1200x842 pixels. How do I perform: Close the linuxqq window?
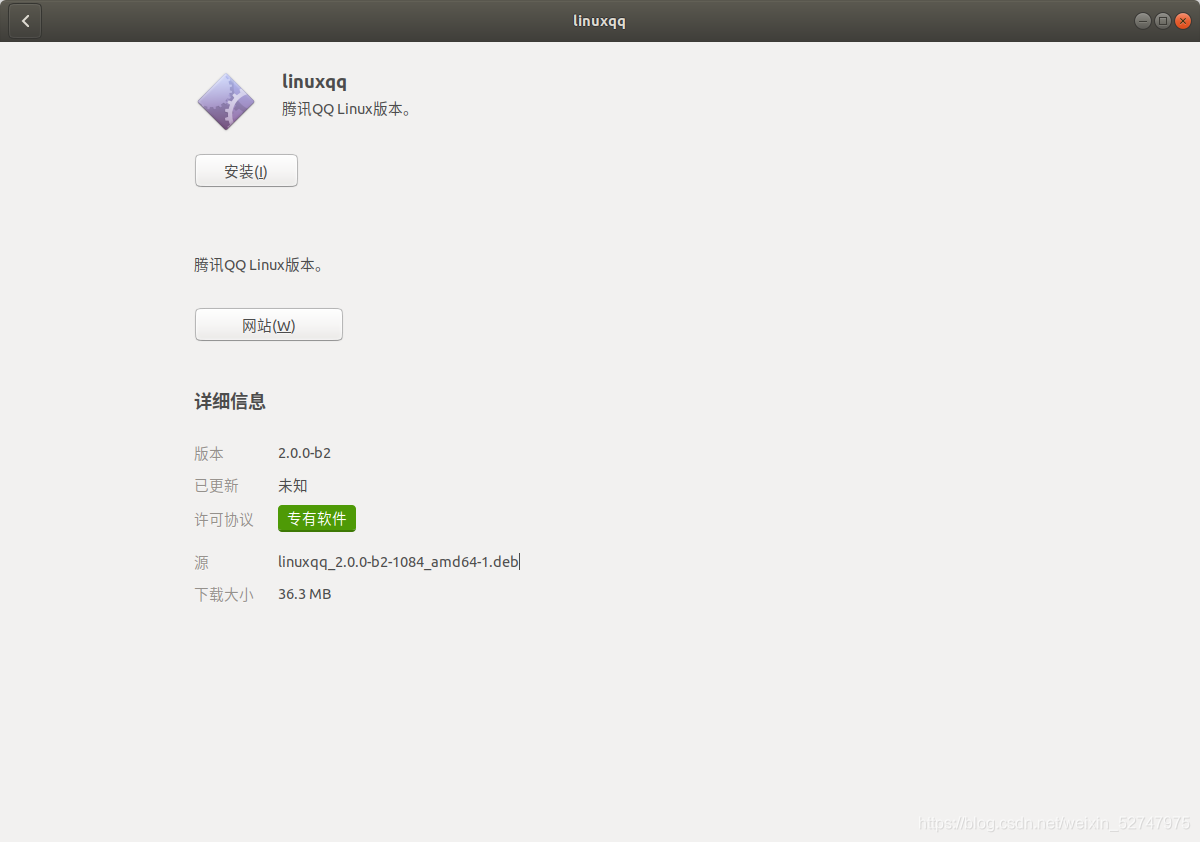1183,21
